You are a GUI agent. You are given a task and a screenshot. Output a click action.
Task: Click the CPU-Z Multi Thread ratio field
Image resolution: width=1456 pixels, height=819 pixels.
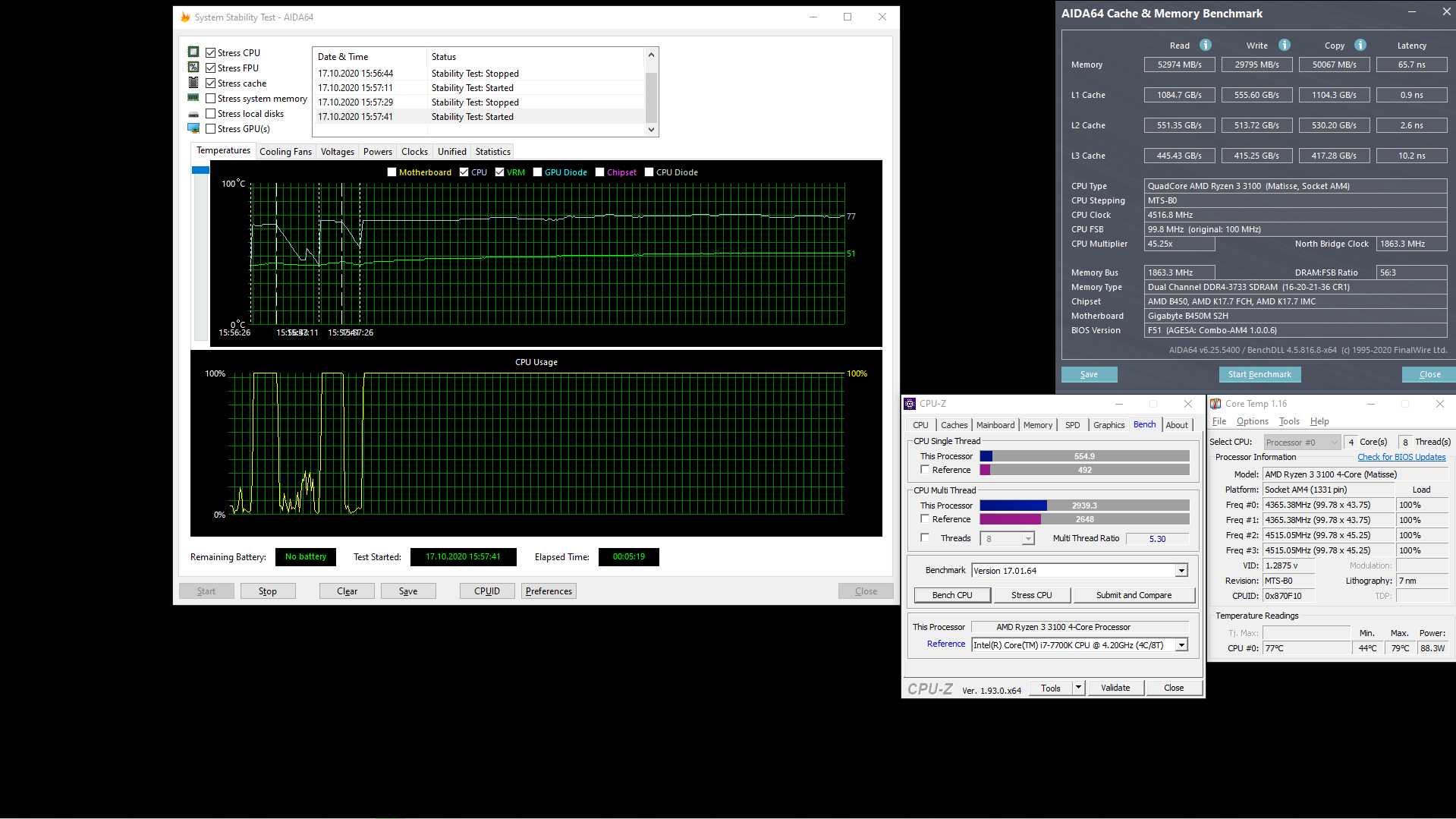point(1157,539)
